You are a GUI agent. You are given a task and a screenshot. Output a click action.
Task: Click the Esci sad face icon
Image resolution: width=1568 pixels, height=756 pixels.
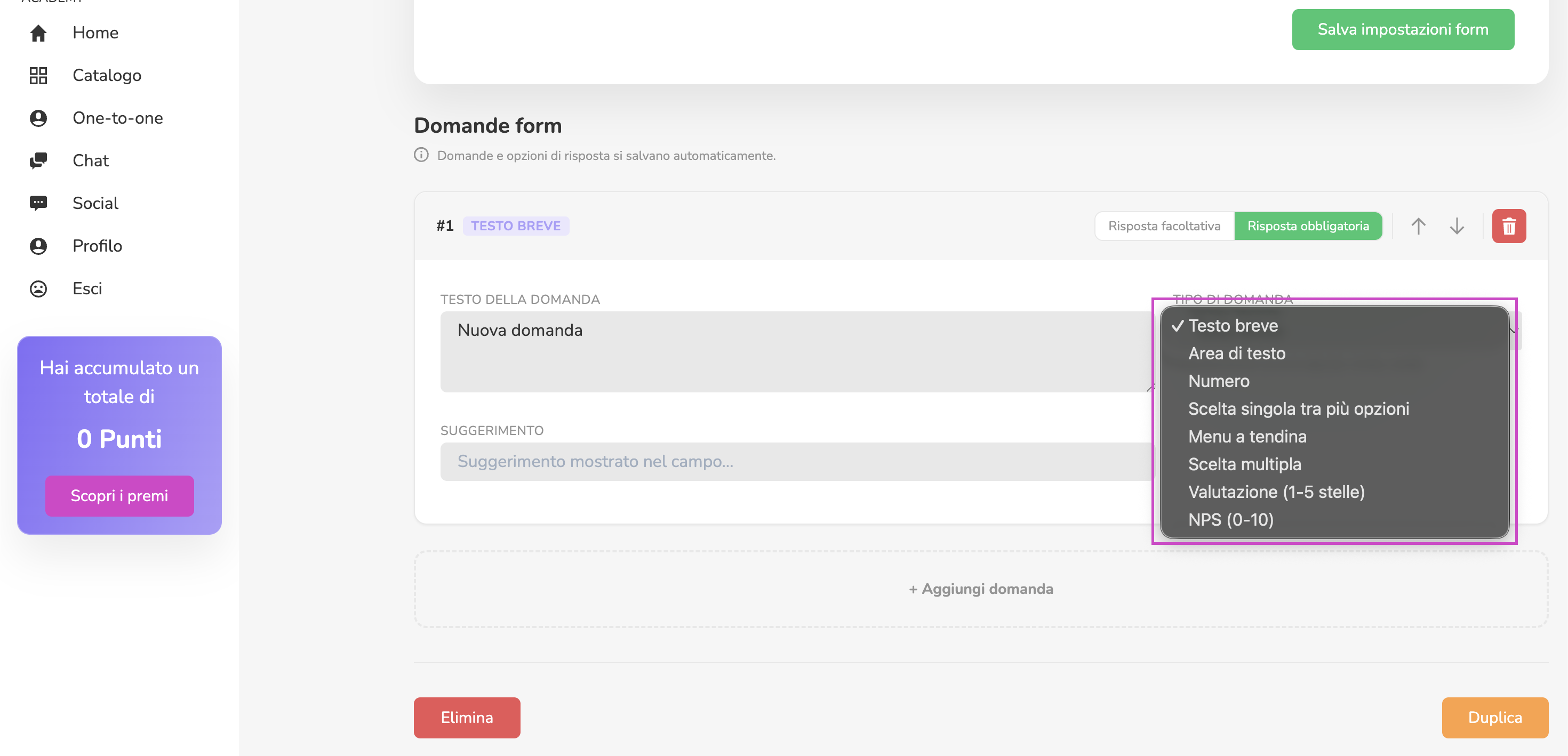[38, 288]
